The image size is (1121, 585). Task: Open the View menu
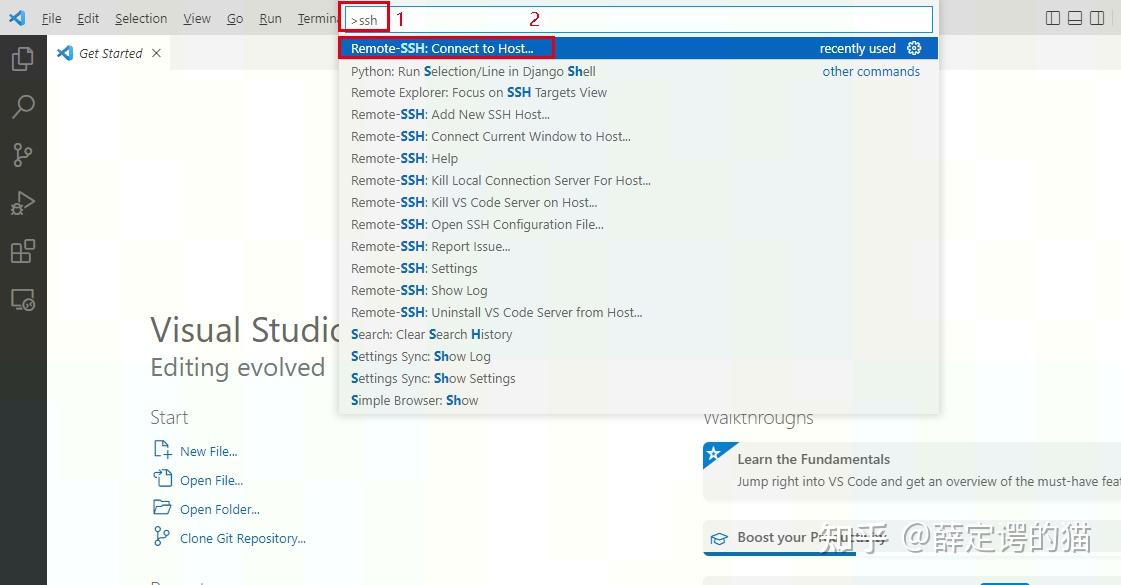click(197, 19)
